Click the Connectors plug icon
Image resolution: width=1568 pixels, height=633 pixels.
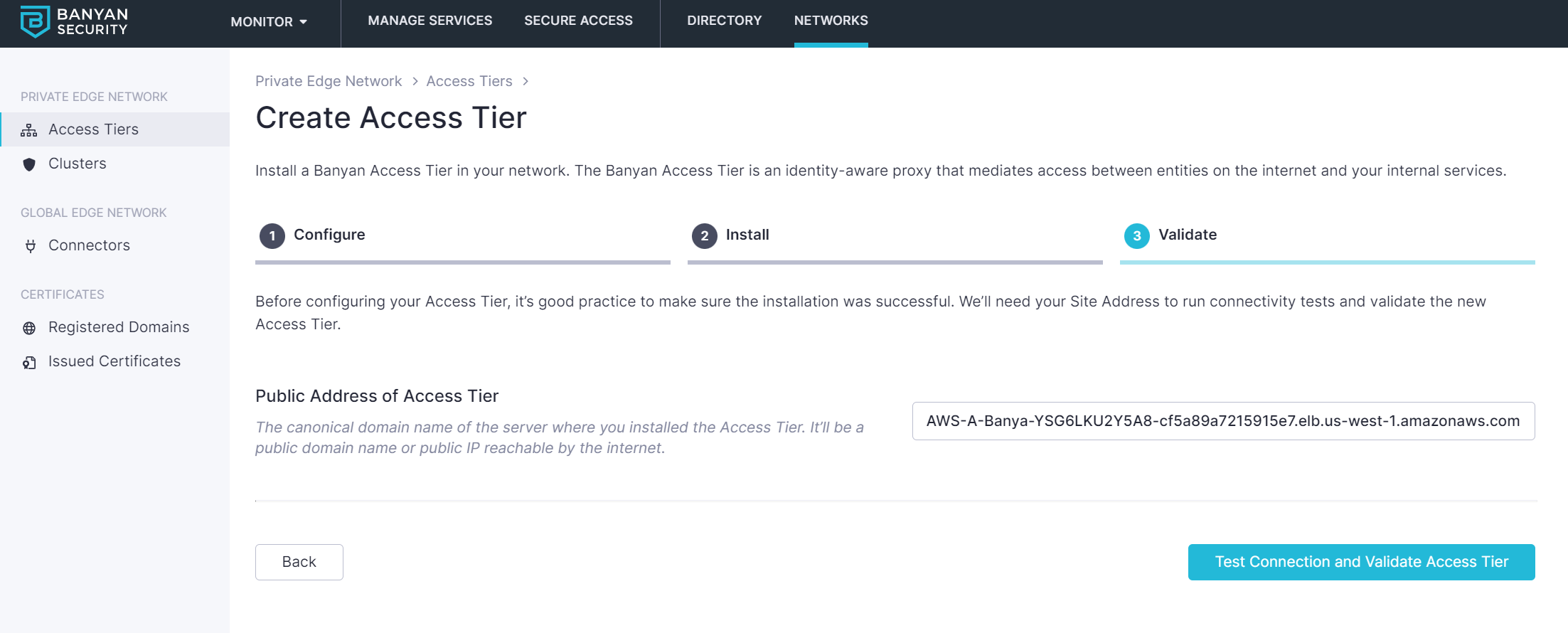pos(30,246)
